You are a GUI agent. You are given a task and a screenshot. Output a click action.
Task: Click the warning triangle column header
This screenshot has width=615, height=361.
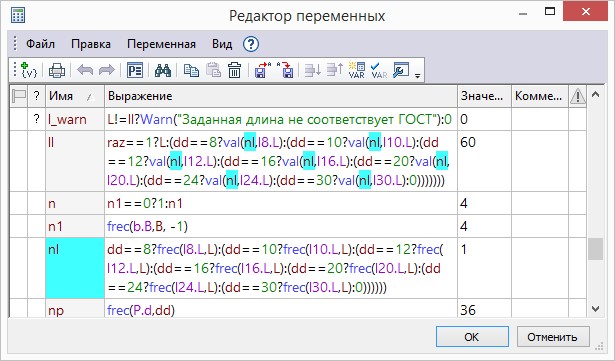(x=577, y=96)
